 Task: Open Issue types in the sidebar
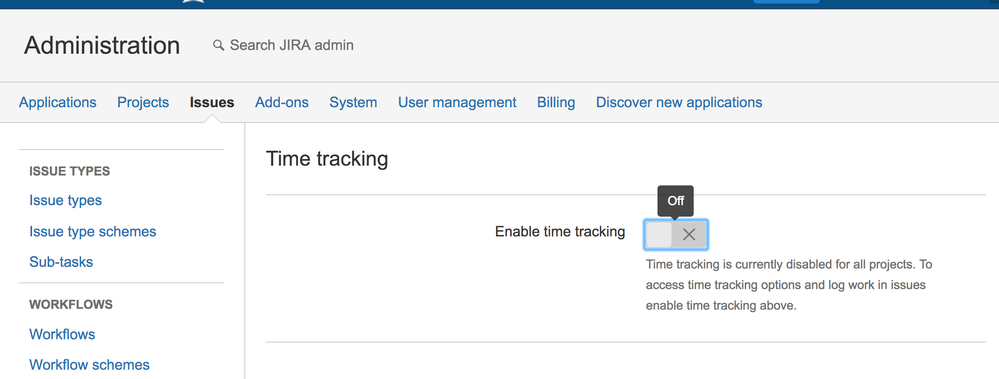[66, 200]
